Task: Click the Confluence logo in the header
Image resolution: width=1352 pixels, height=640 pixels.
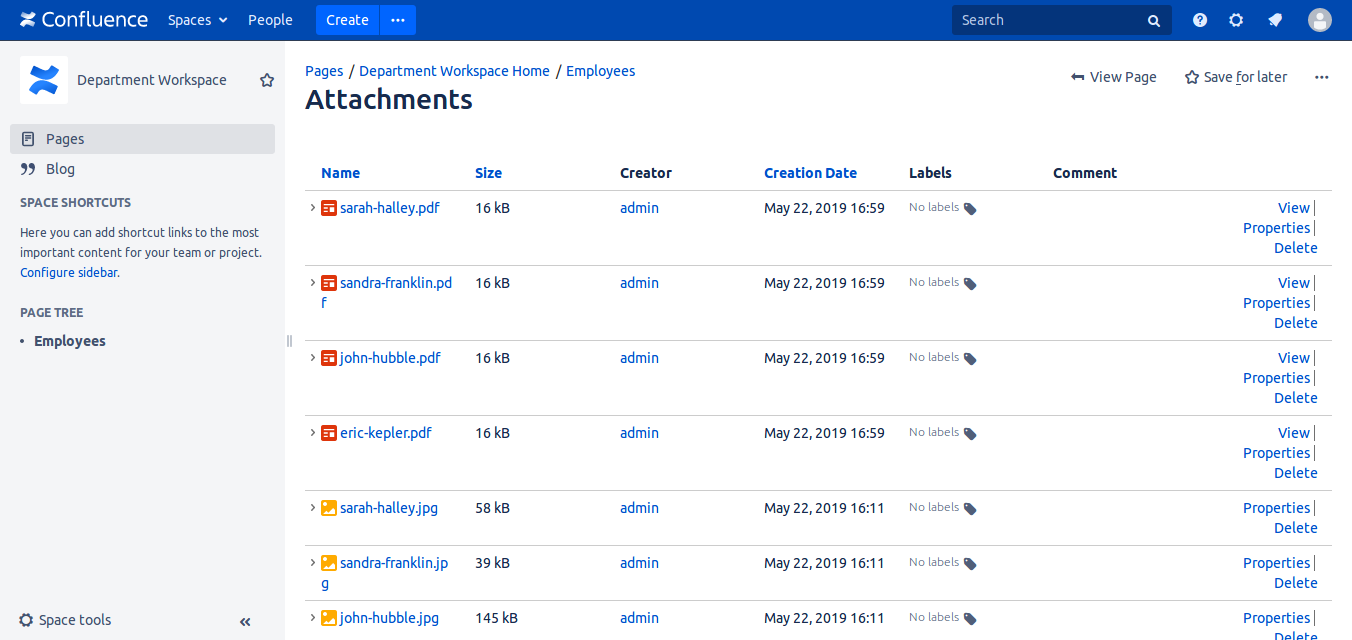Action: click(84, 20)
